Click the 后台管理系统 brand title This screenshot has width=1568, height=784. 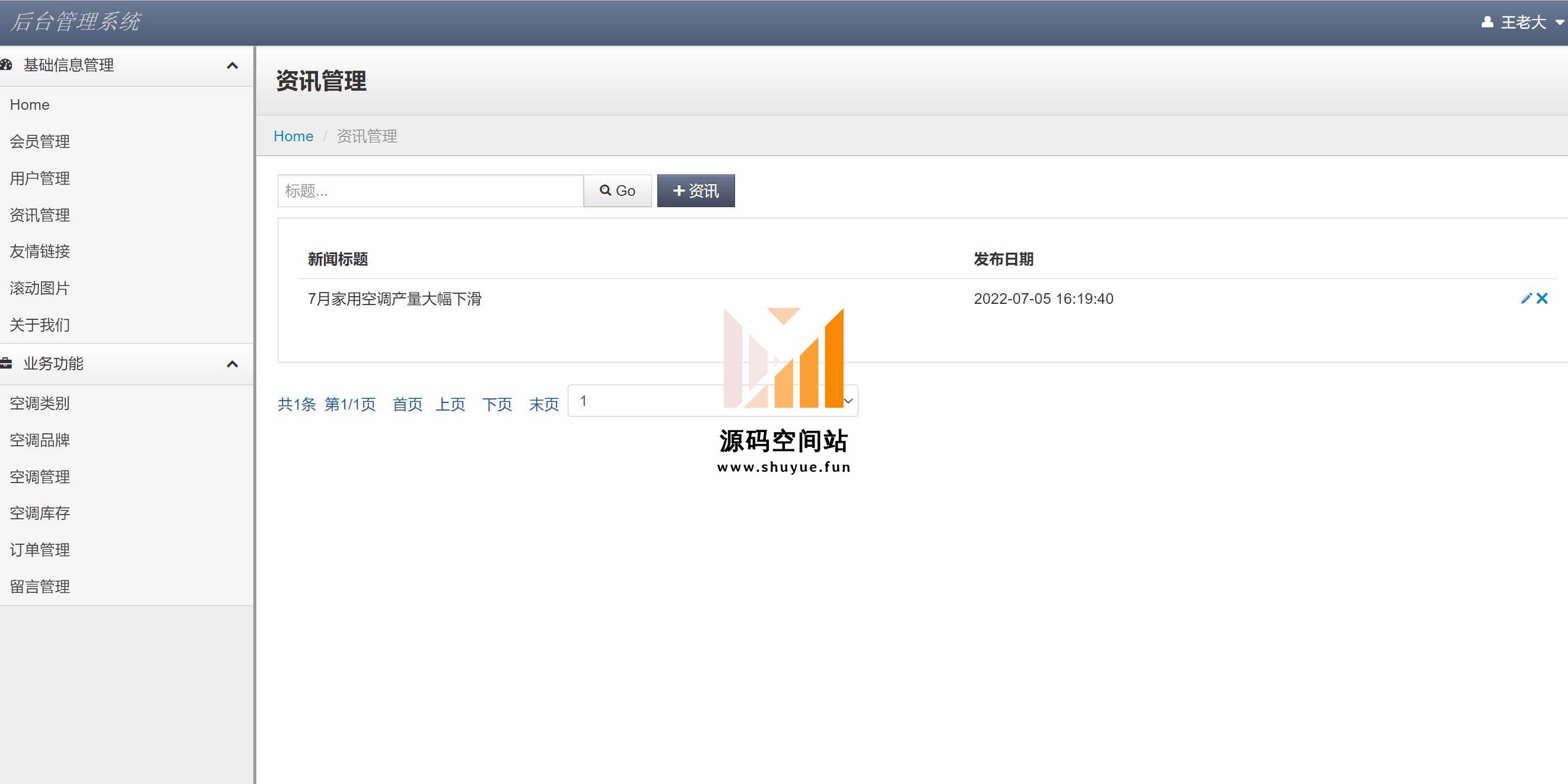point(75,22)
